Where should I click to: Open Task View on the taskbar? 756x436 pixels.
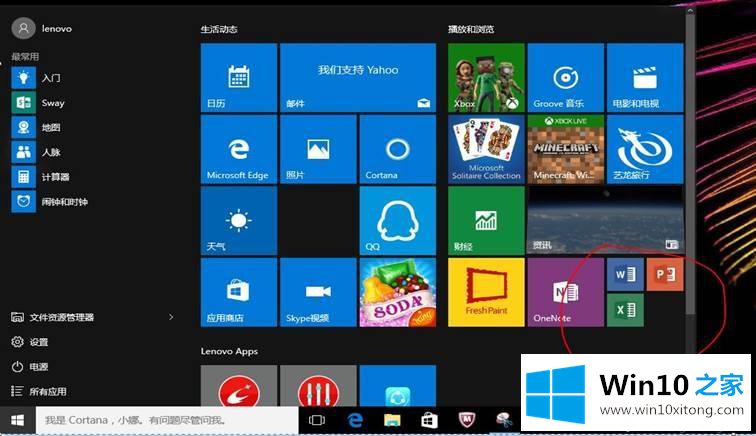tap(317, 420)
